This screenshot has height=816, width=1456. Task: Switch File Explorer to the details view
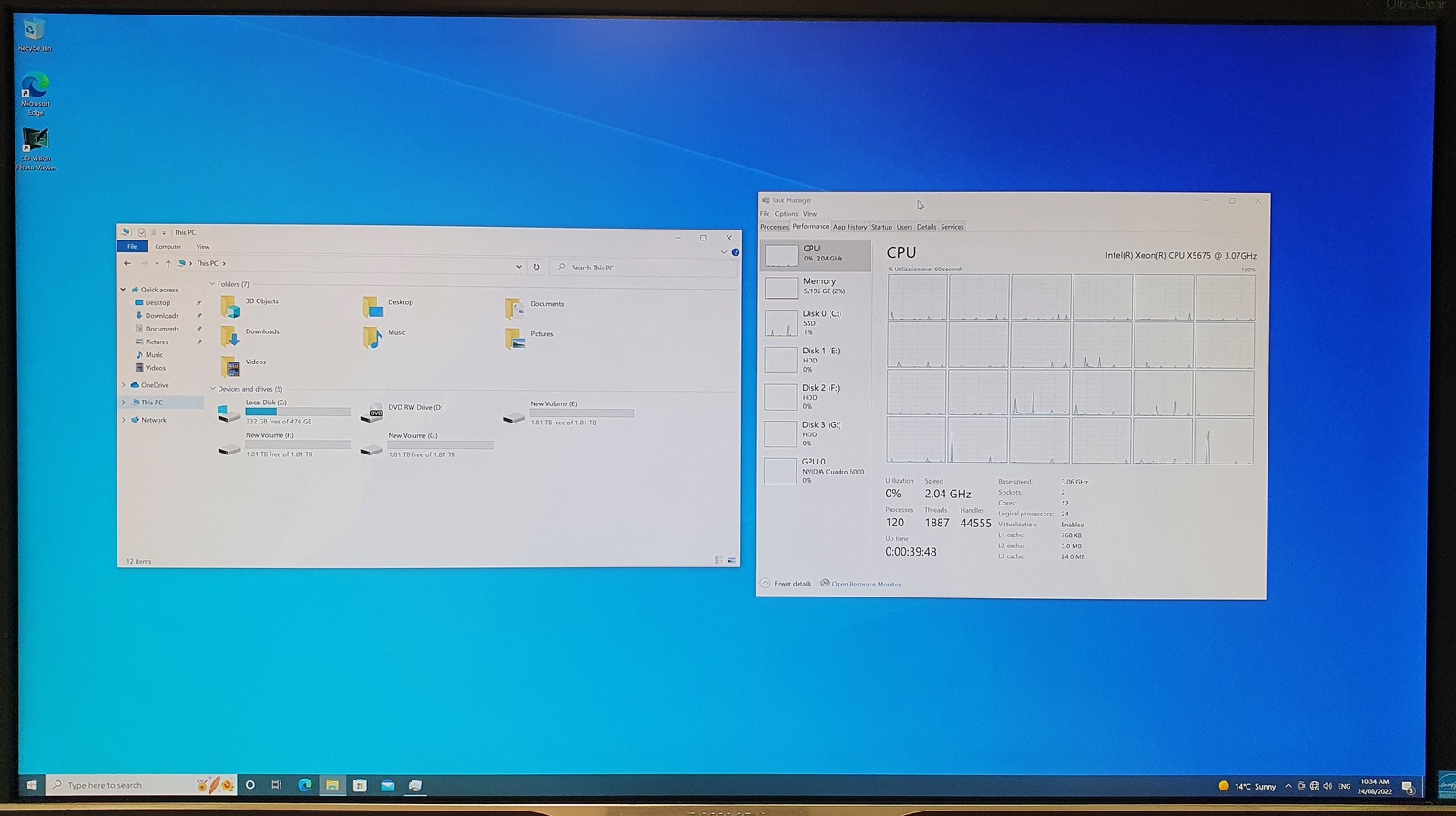[718, 561]
